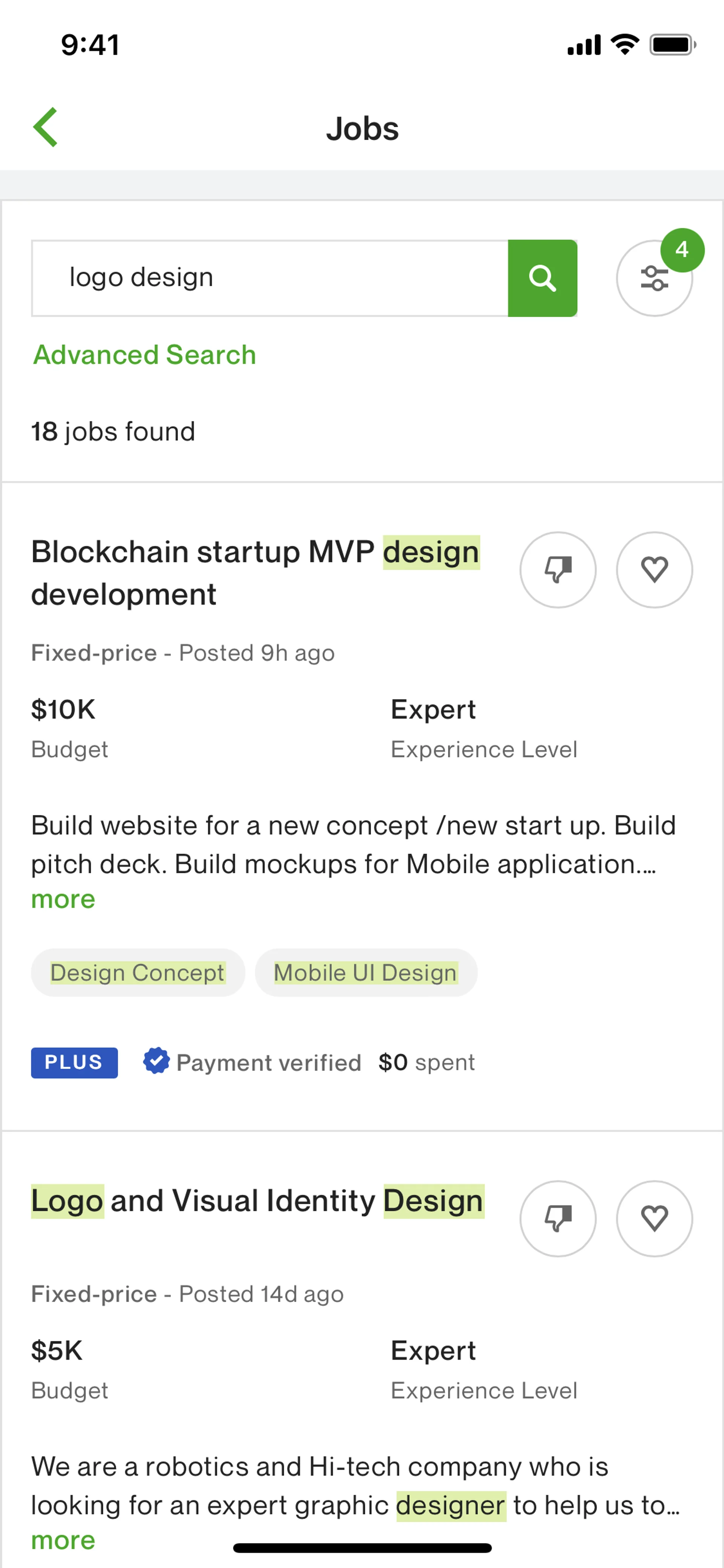This screenshot has width=724, height=1568.
Task: Save the Blockchain startup MVP job
Action: [654, 570]
